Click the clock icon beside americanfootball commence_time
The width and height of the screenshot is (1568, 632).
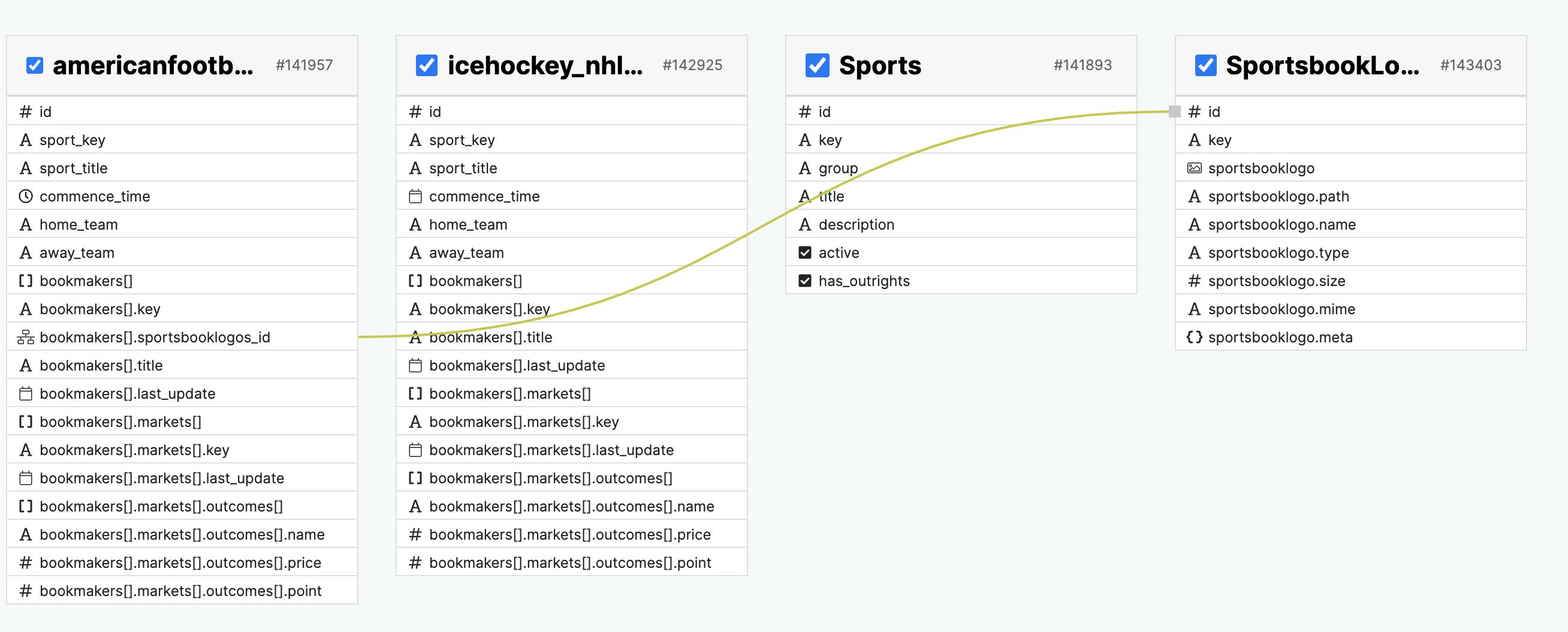click(x=26, y=196)
